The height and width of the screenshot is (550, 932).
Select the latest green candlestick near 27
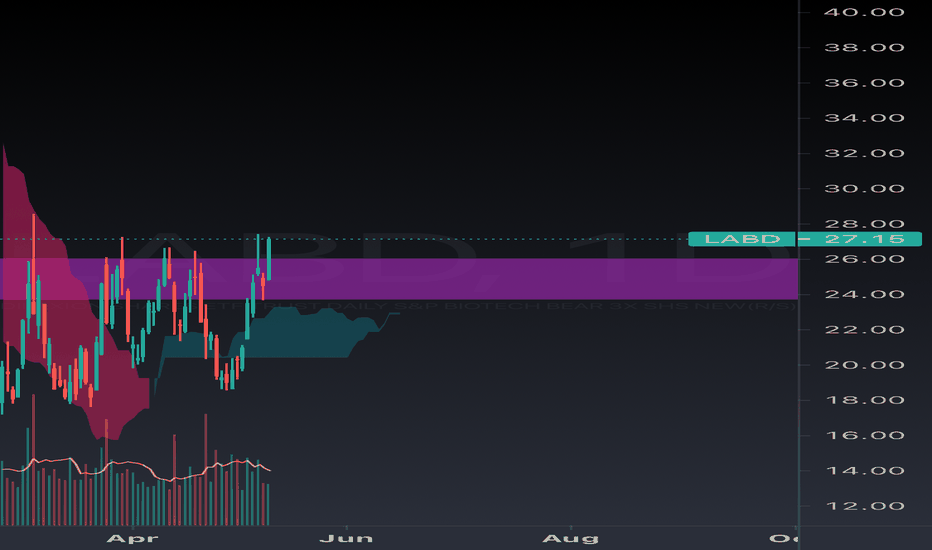click(x=269, y=259)
